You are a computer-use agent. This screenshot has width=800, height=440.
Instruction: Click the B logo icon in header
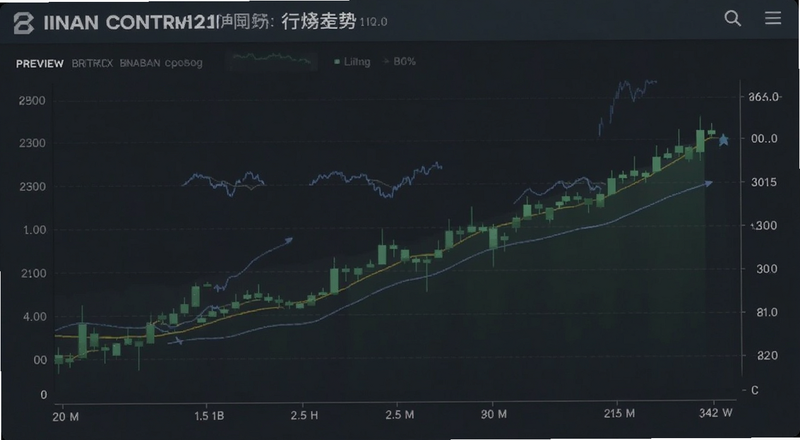[23, 23]
